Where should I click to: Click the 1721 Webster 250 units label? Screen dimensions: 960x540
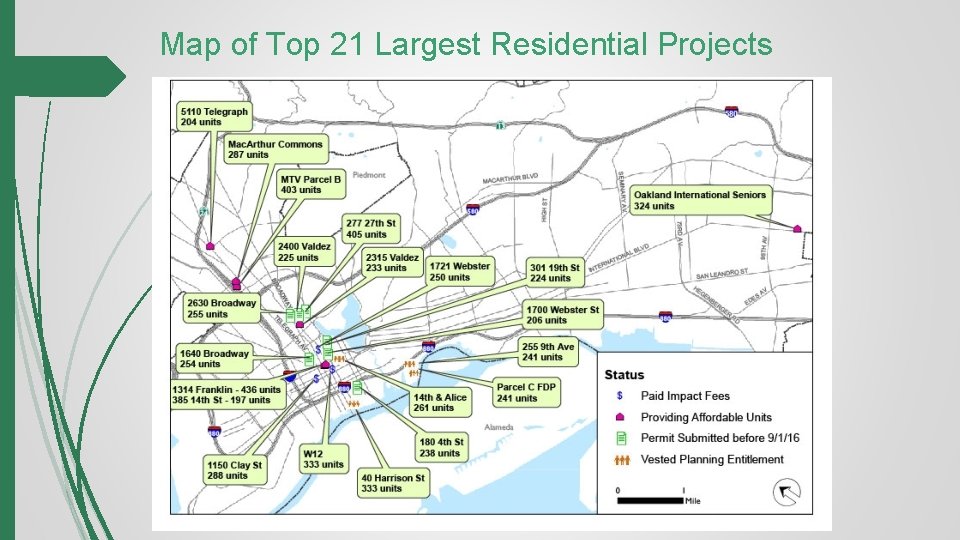coord(459,271)
